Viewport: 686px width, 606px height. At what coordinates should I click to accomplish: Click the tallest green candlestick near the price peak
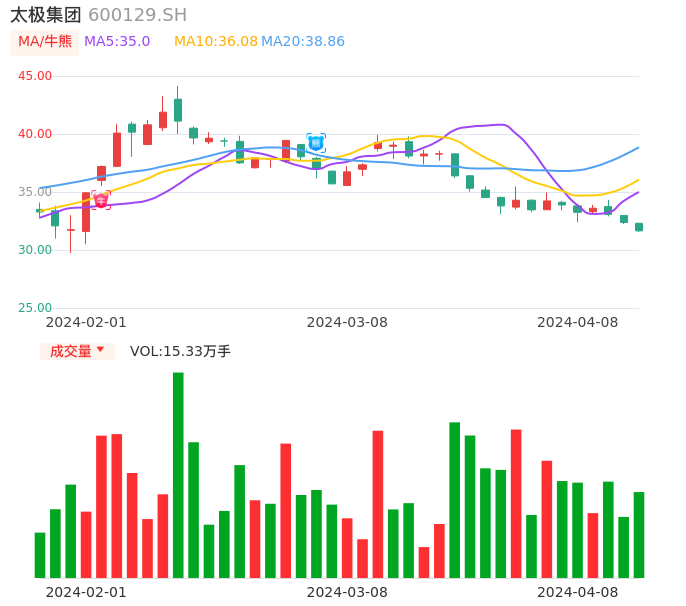pyautogui.click(x=178, y=109)
